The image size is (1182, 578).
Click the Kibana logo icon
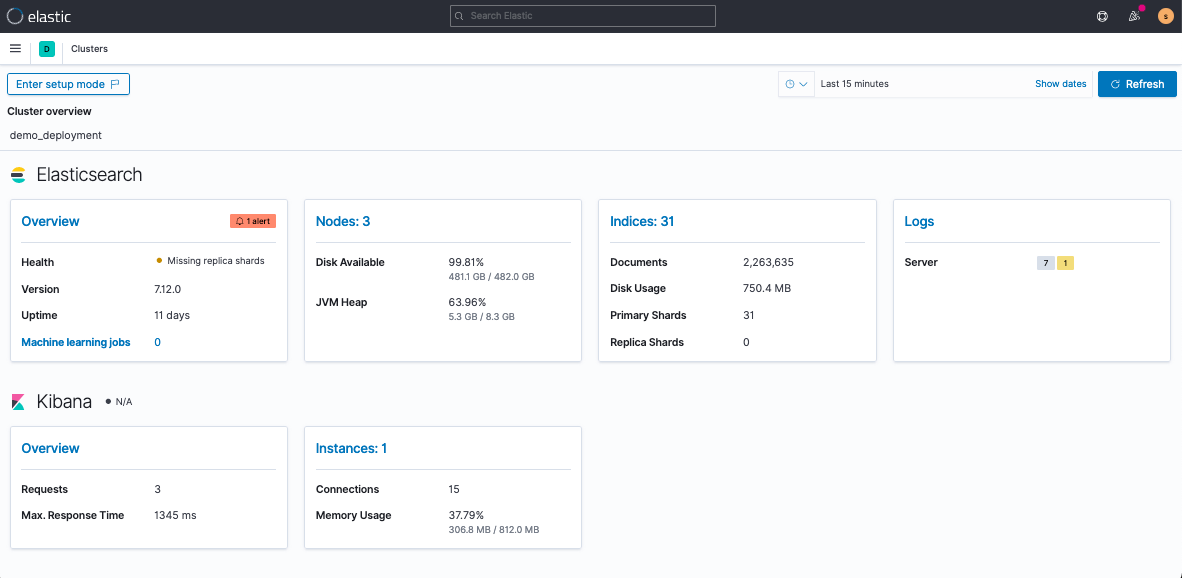coord(18,402)
